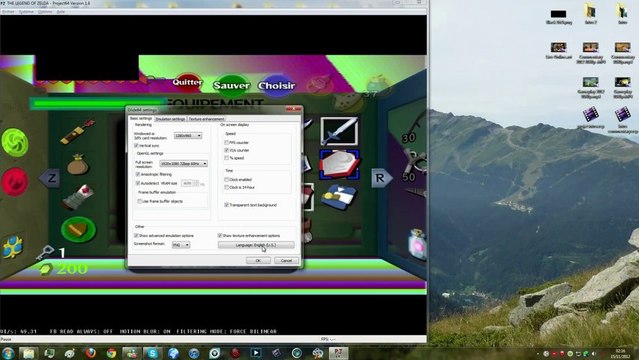Click the quiver item in game

(77, 132)
